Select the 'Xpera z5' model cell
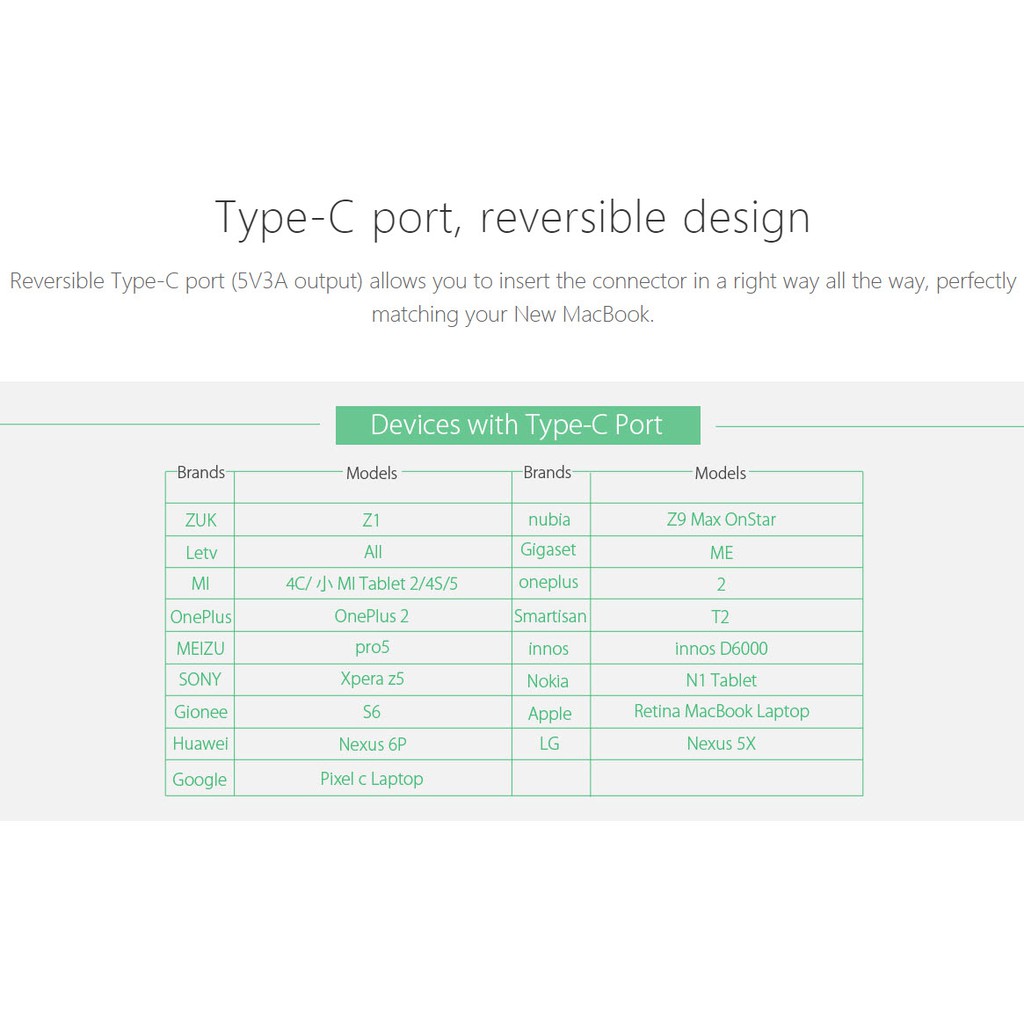The width and height of the screenshot is (1024, 1024). coord(372,679)
